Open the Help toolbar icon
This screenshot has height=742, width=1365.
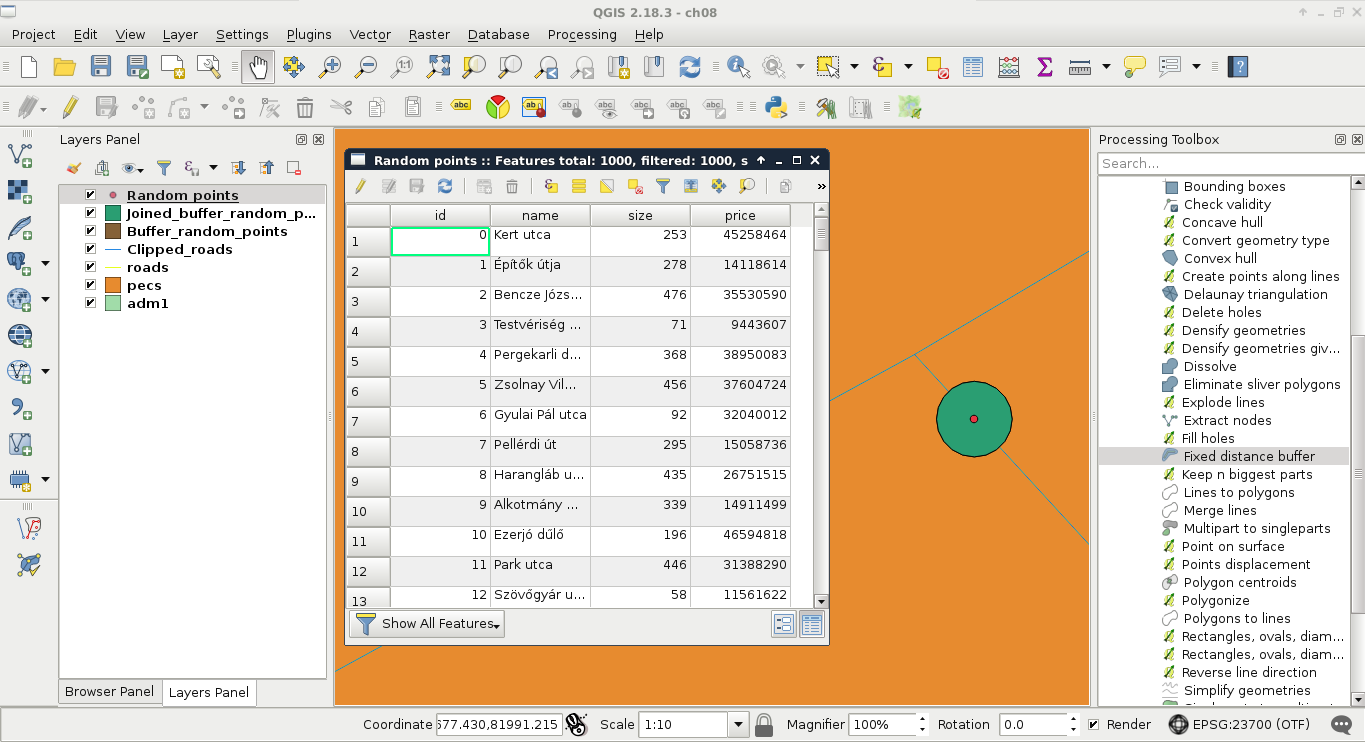point(1239,67)
